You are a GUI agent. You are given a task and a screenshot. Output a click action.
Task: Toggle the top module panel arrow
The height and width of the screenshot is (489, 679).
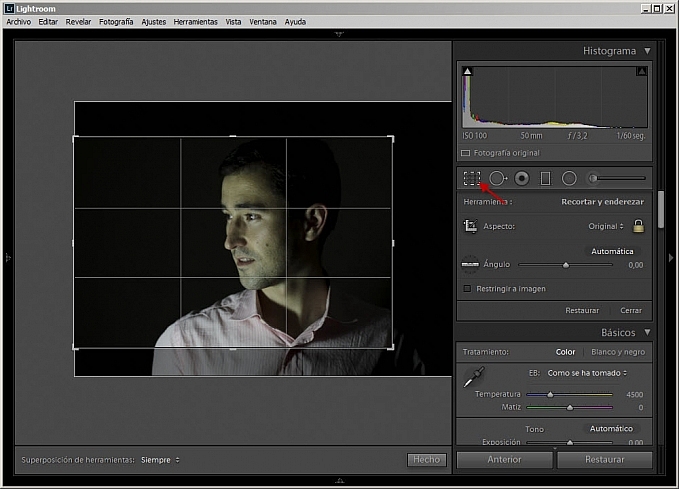(x=339, y=34)
